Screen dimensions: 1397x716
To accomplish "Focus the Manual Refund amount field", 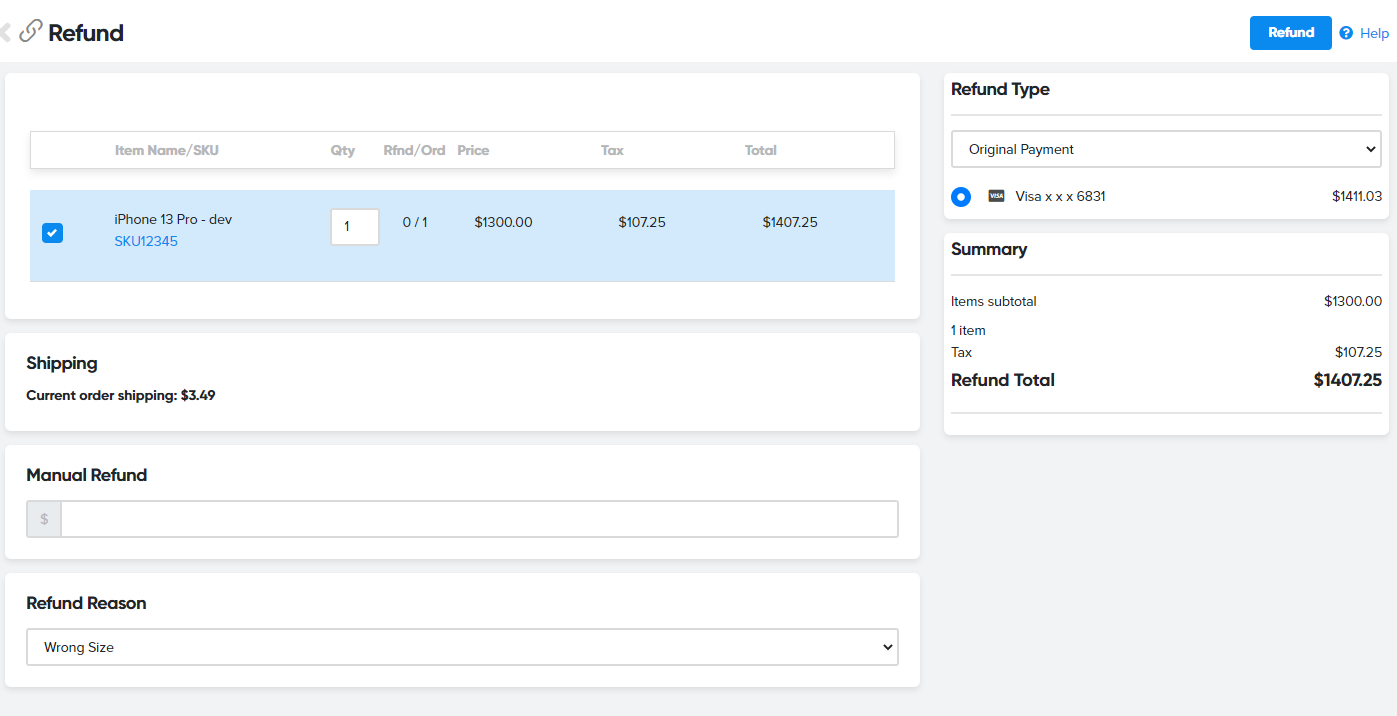I will coord(479,519).
